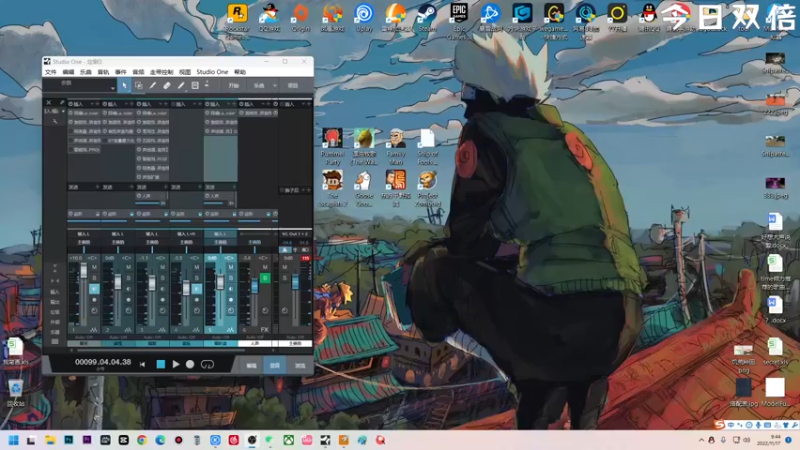Open channel 1 editor waveform icon
Image resolution: width=800 pixels, height=450 pixels.
(93, 330)
